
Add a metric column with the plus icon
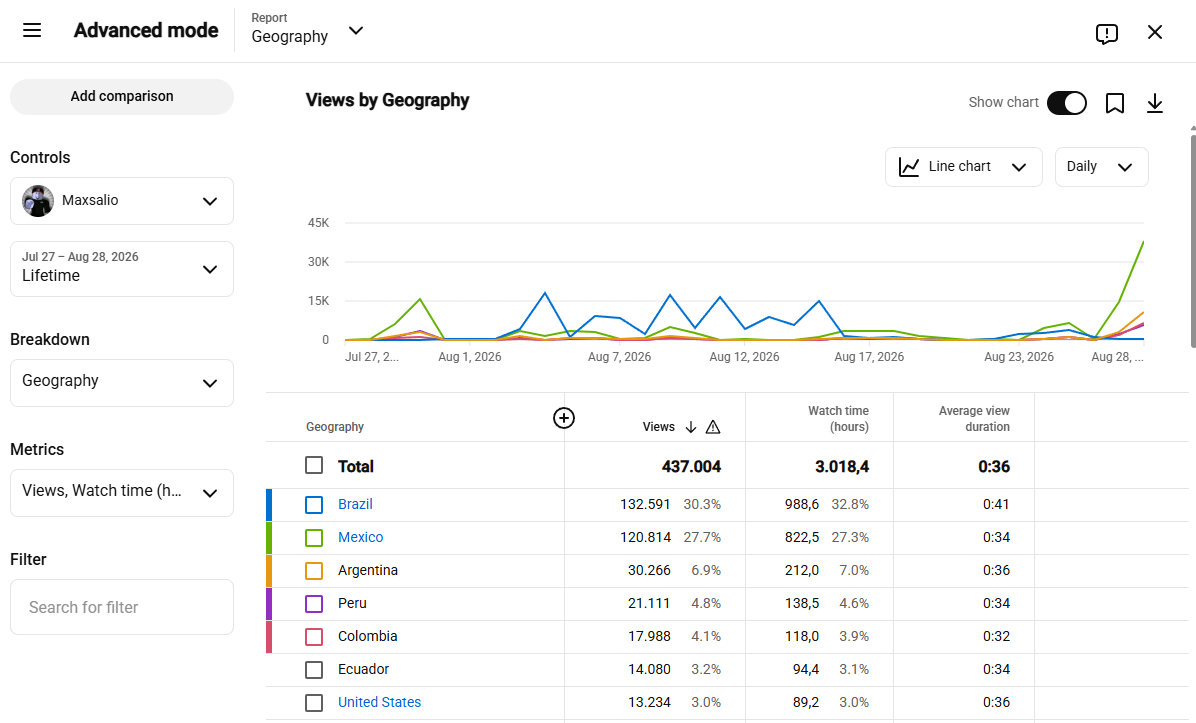[564, 418]
